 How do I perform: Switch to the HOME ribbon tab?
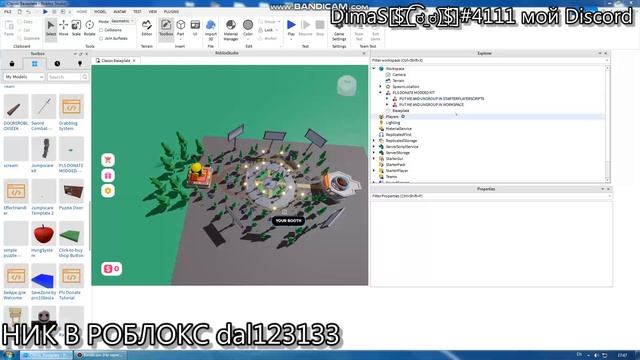click(82, 12)
